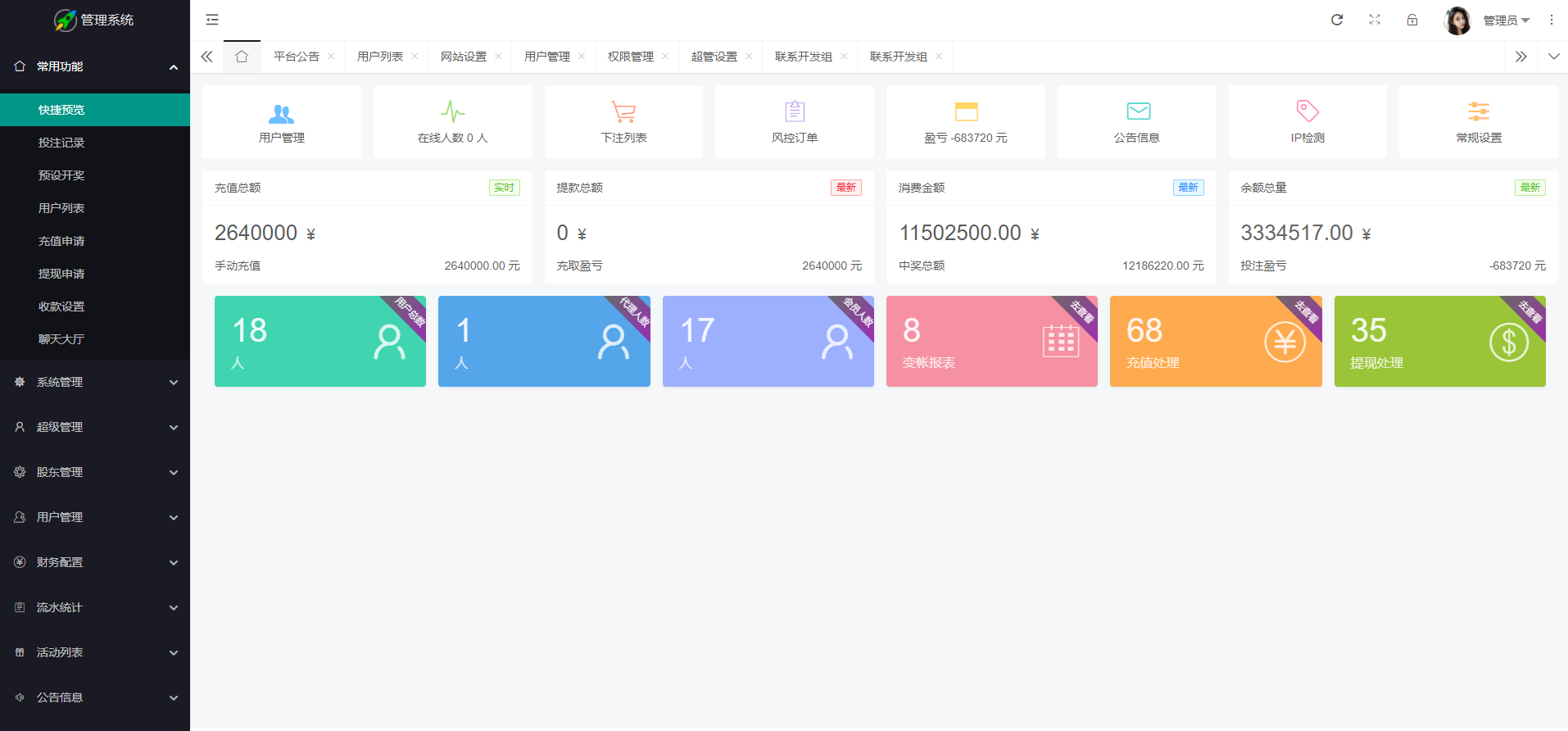Open 公告信息 envelope shortcut
1568x731 pixels.
click(x=1136, y=122)
